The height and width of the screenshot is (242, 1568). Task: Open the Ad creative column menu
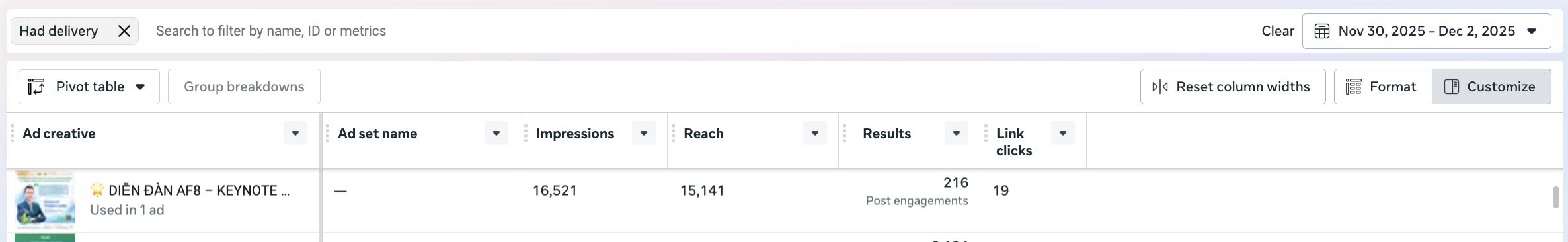tap(295, 133)
